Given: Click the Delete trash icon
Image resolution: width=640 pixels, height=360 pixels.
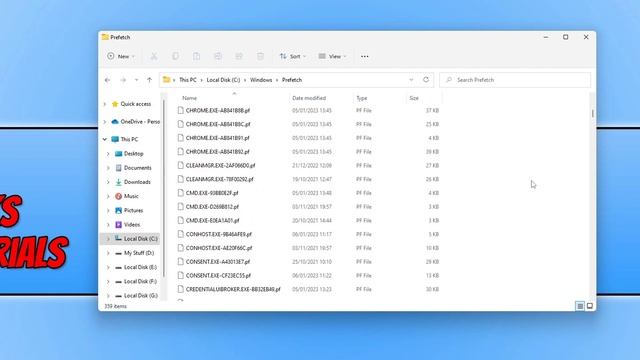Looking at the screenshot, I should (260, 56).
